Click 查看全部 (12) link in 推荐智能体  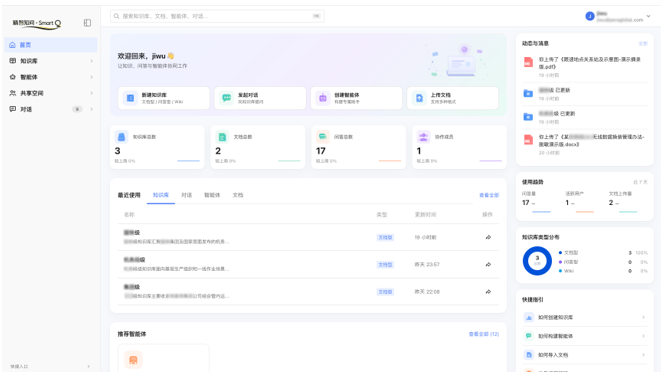coord(484,334)
